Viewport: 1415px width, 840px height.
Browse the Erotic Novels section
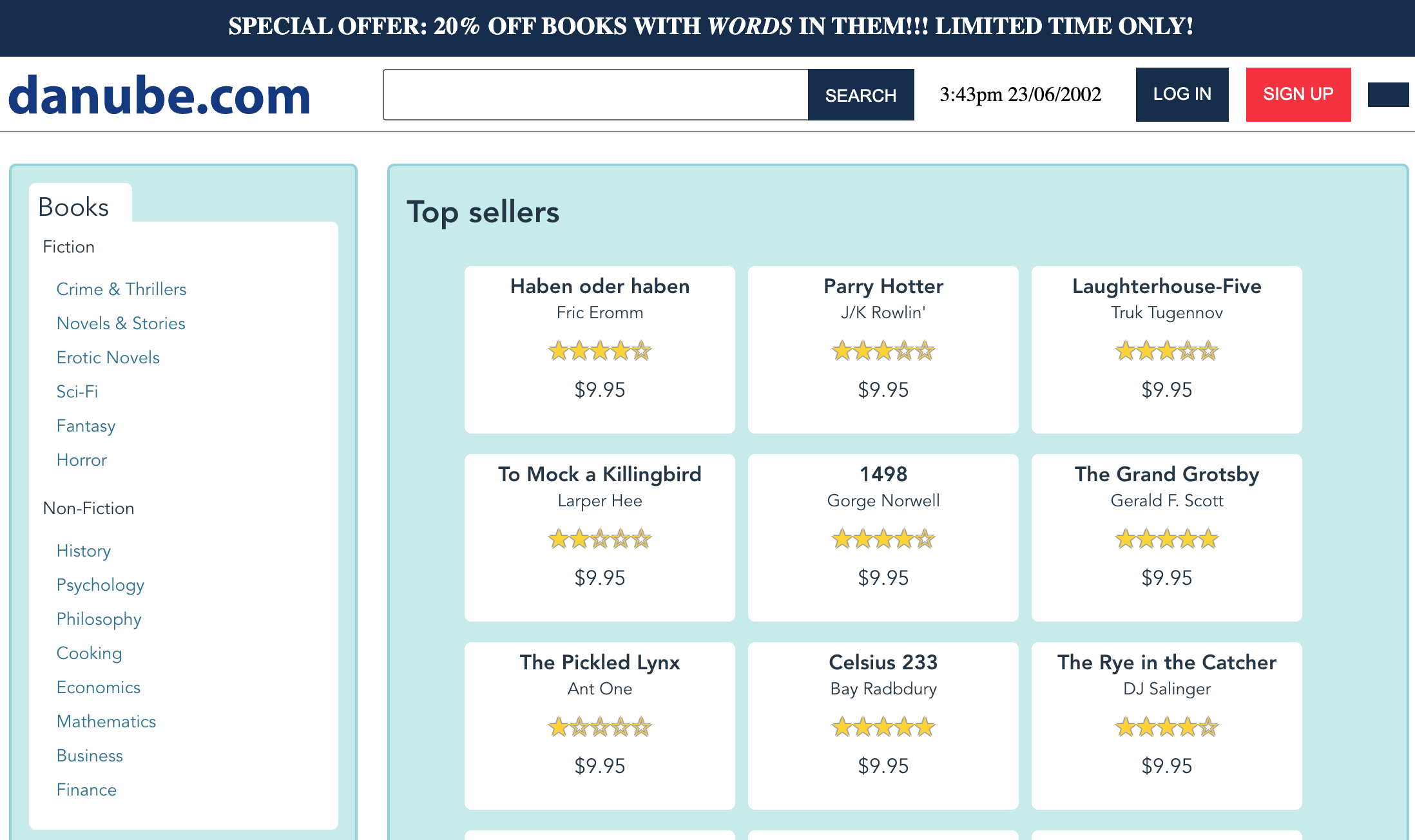coord(108,358)
